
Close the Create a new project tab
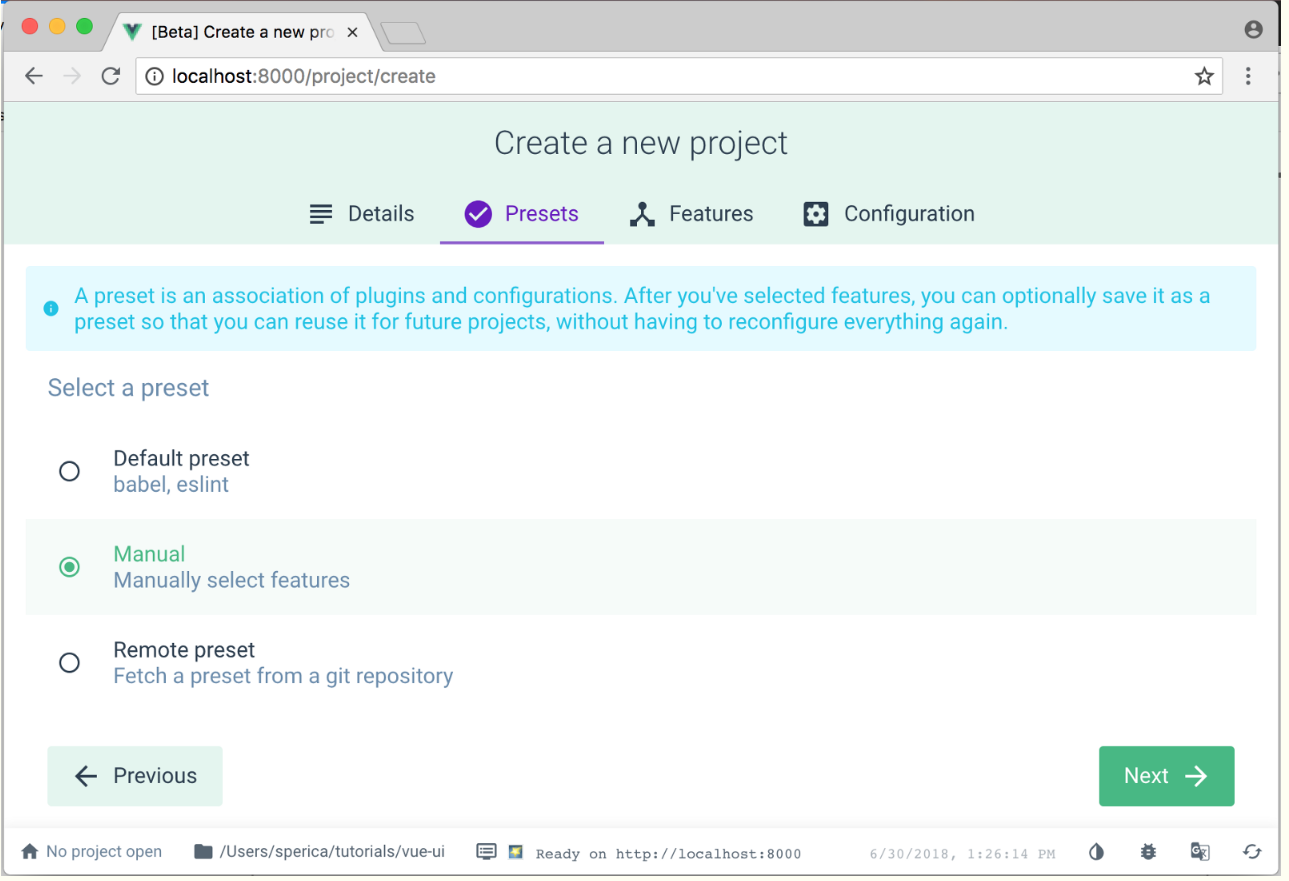[x=352, y=32]
